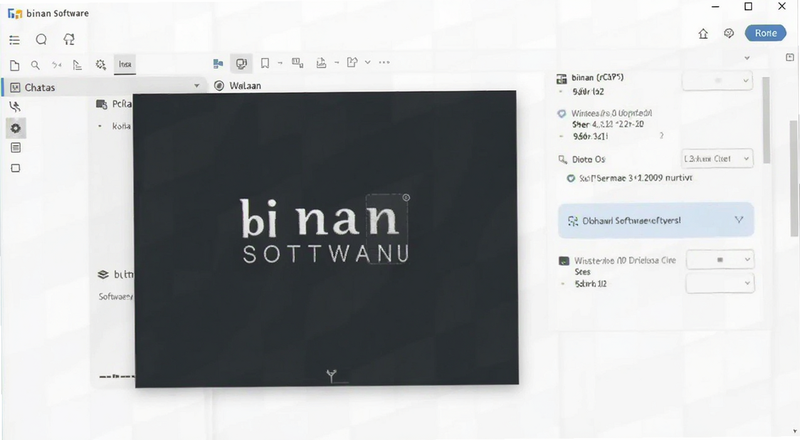
Task: Open the dropdown beside Wisstedoe Drielosa Cire
Action: tap(720, 260)
